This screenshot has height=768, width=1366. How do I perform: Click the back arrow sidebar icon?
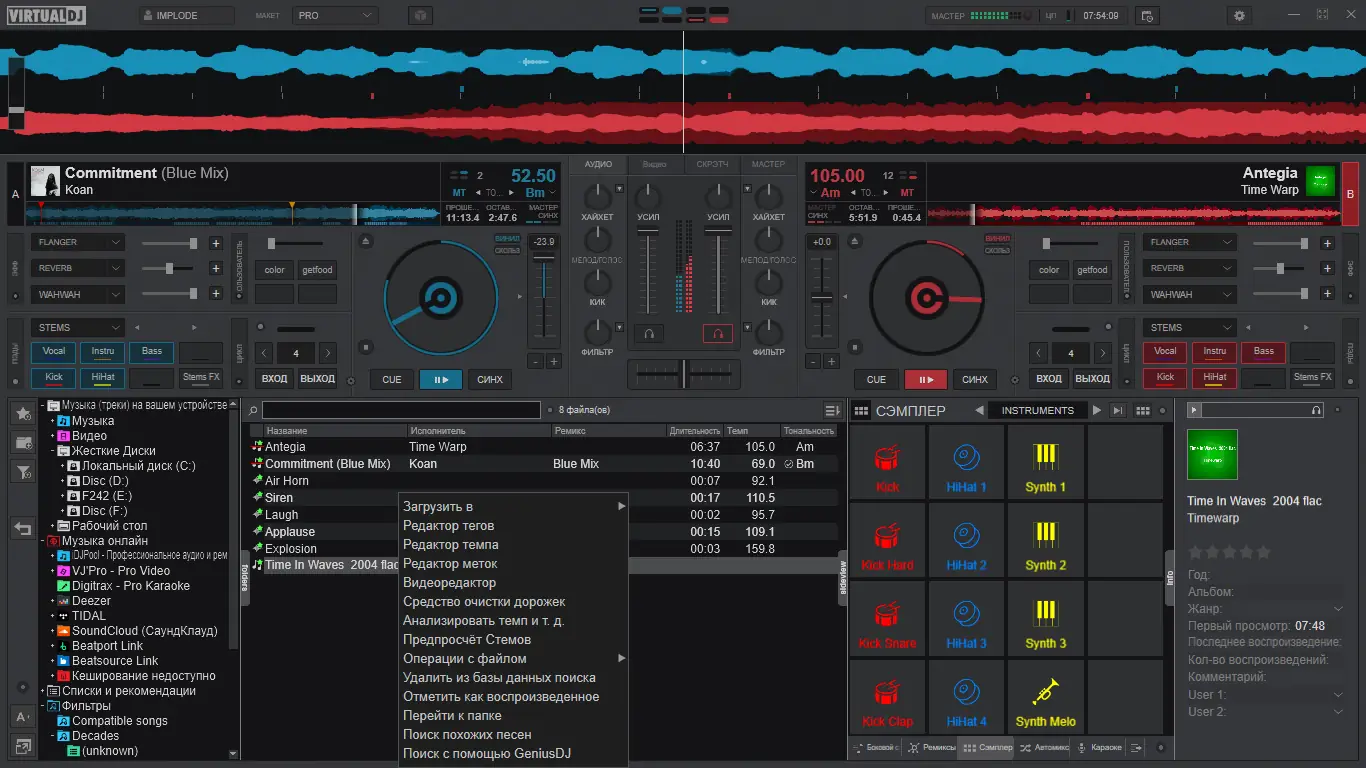pos(22,529)
